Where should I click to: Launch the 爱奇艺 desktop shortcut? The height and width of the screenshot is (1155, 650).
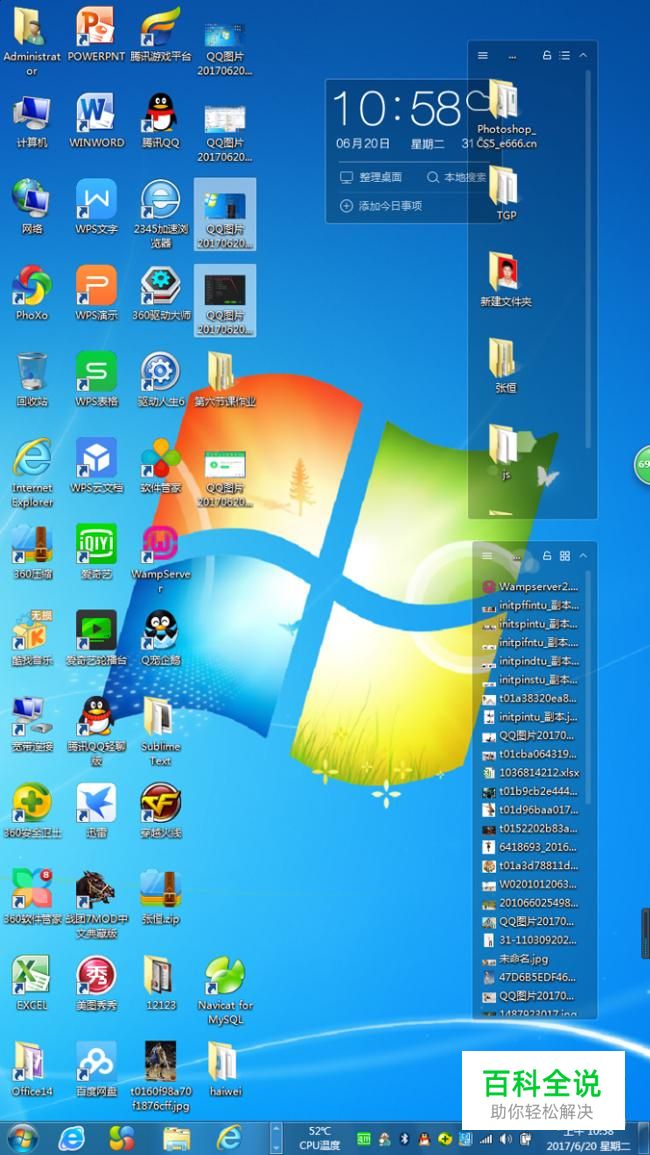click(97, 552)
